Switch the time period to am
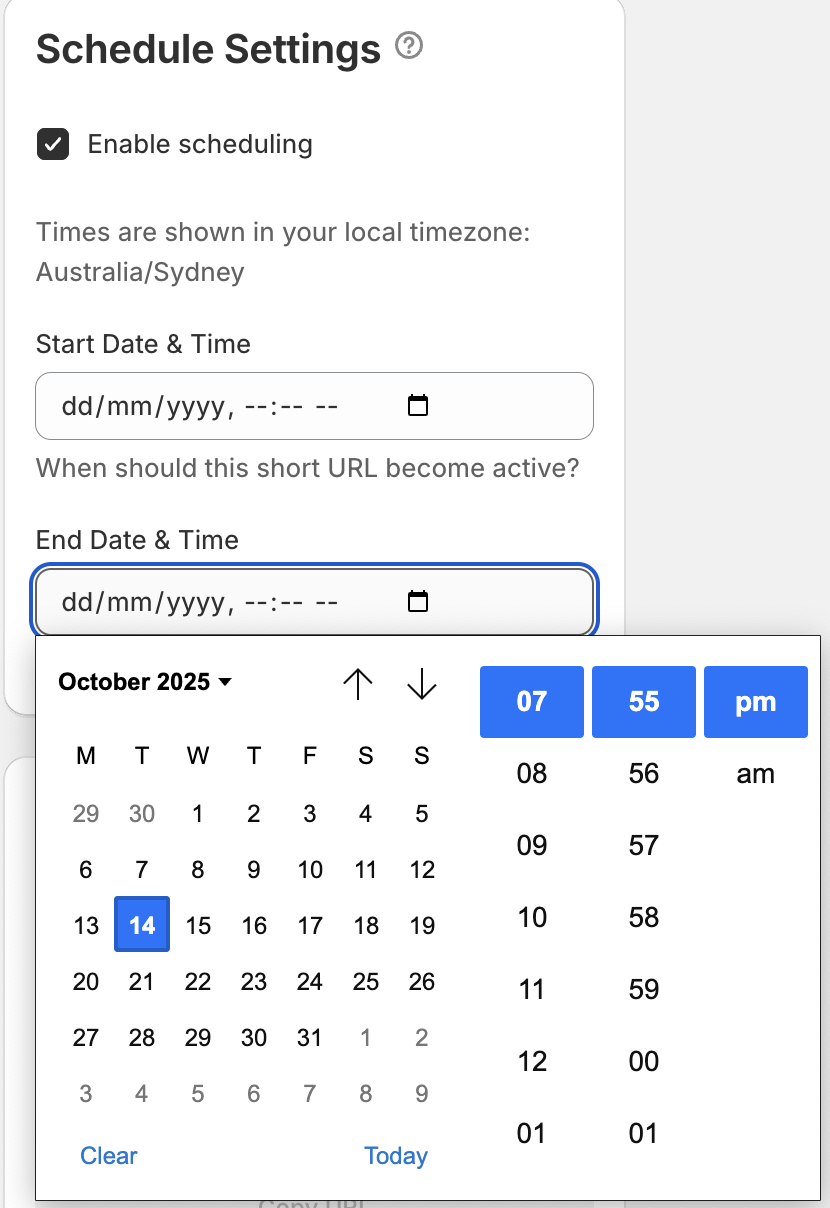Image resolution: width=830 pixels, height=1208 pixels. click(x=755, y=773)
